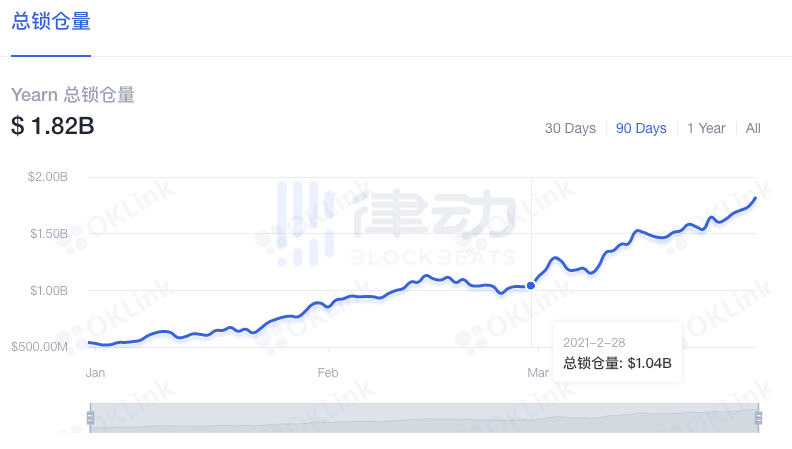This screenshot has height=449, width=792.
Task: Click the right handle of range slider
Action: tap(758, 417)
